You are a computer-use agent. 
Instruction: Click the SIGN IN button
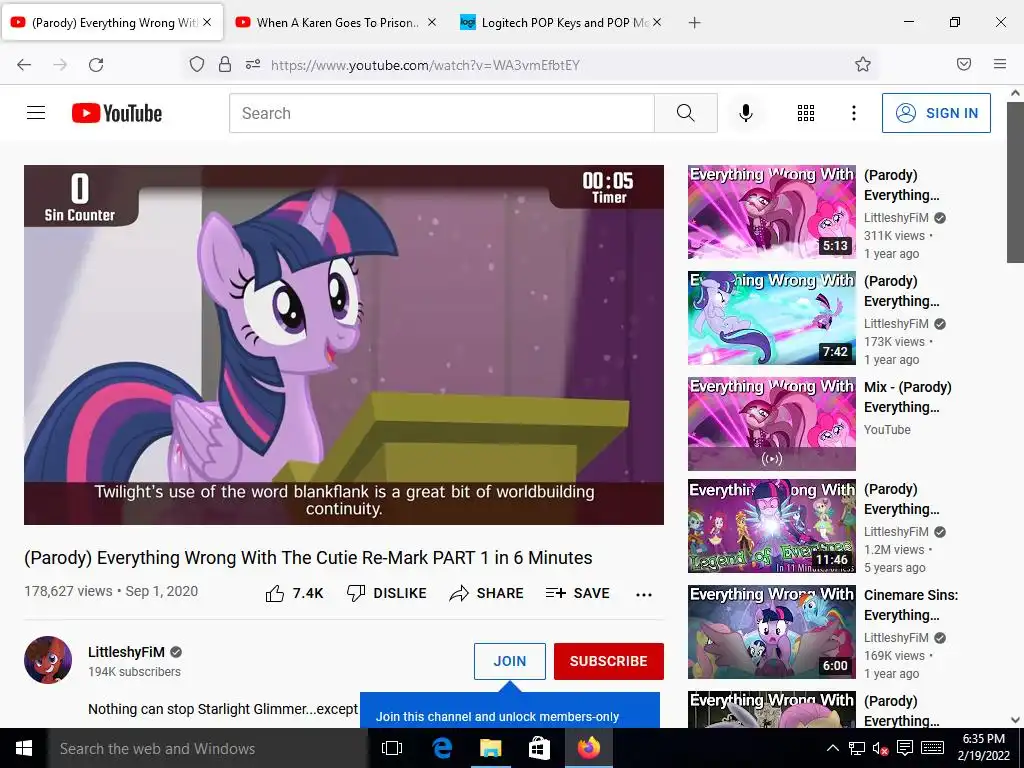[x=936, y=113]
